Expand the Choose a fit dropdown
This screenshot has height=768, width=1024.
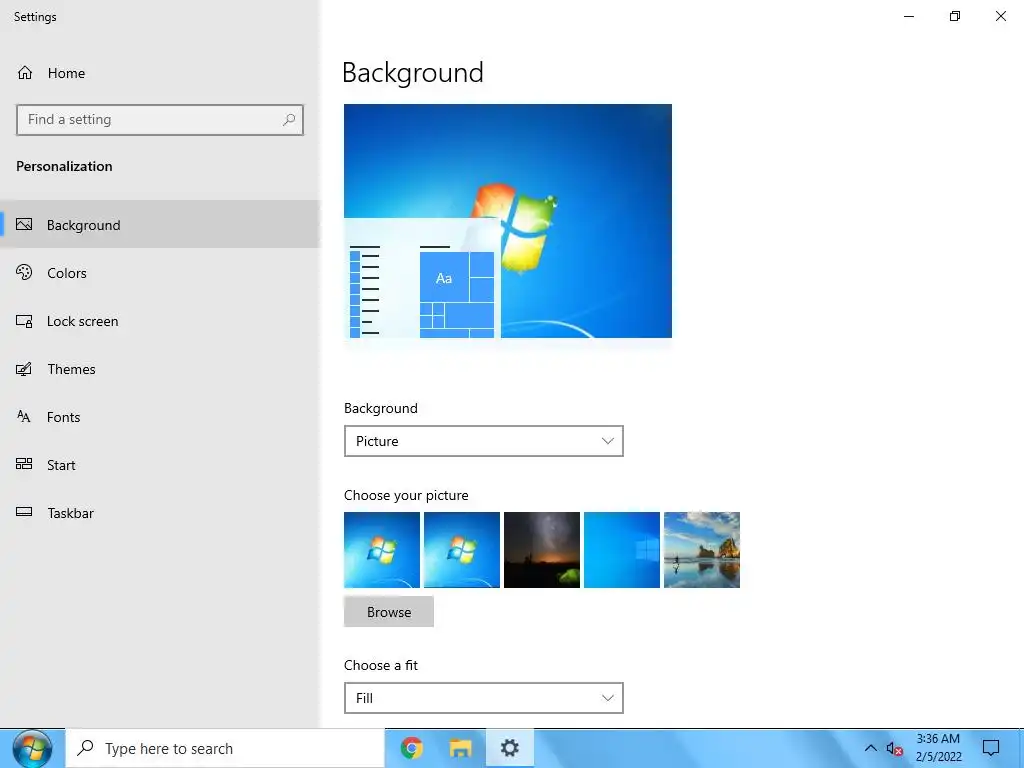pos(483,698)
